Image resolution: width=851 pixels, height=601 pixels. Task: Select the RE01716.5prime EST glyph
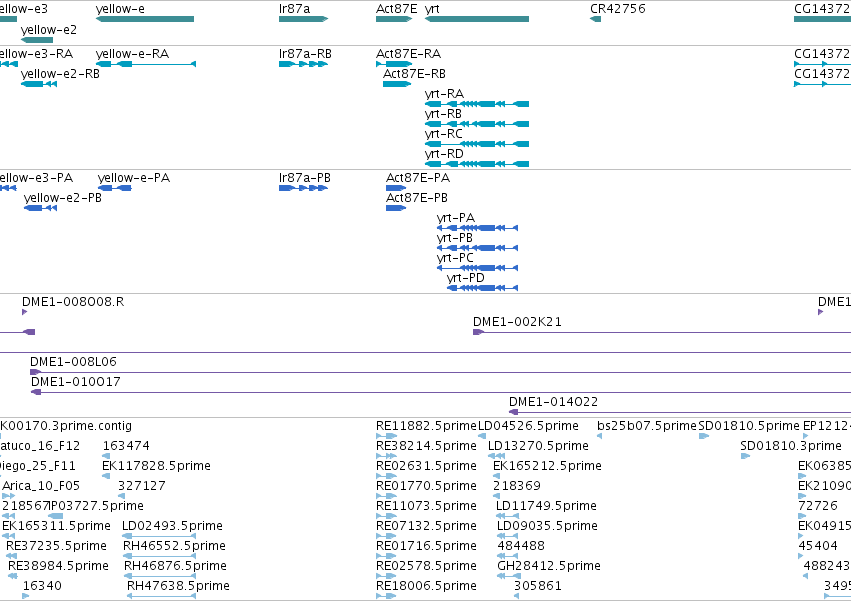pyautogui.click(x=386, y=556)
